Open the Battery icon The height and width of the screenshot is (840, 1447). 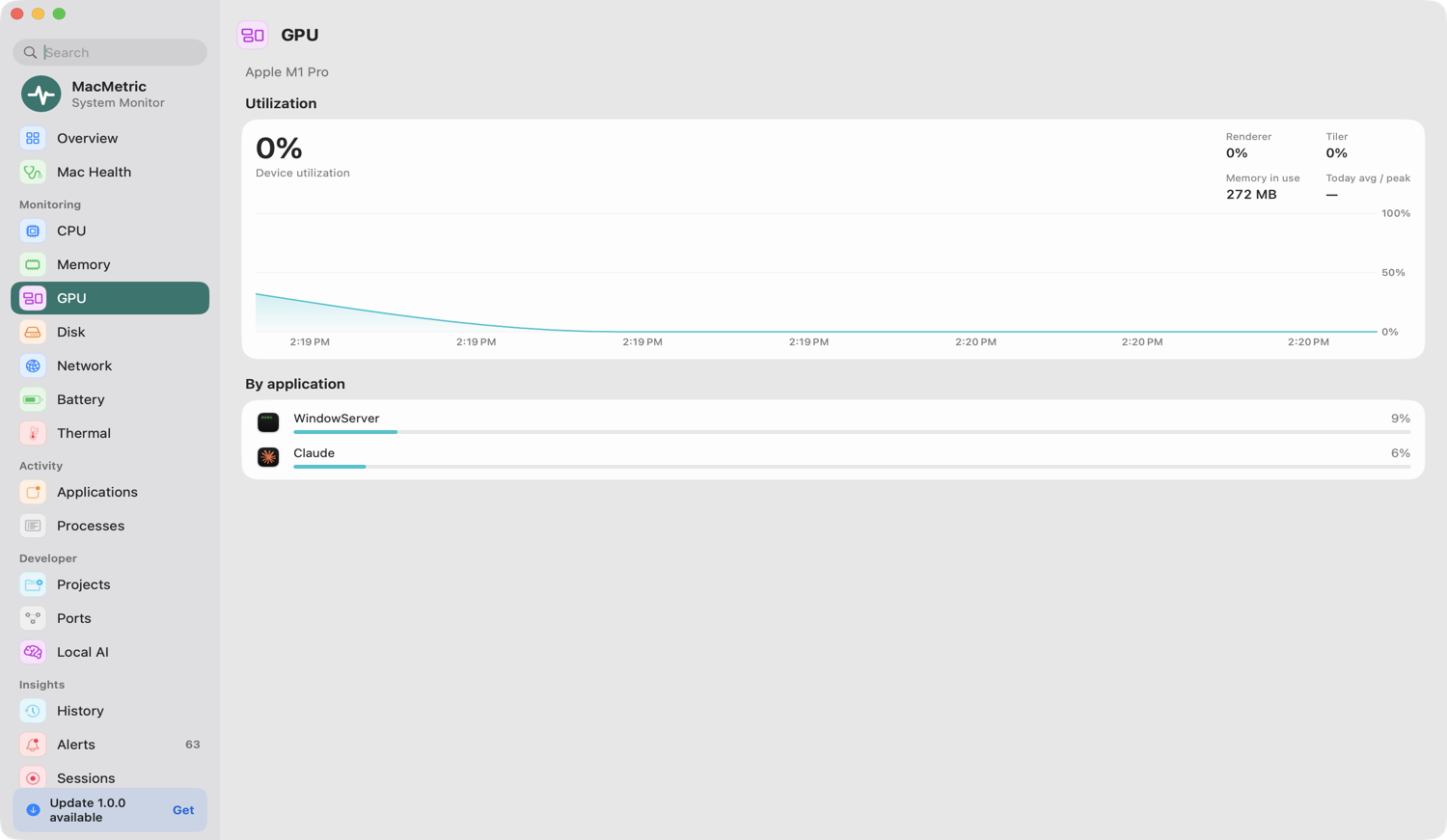pyautogui.click(x=33, y=399)
